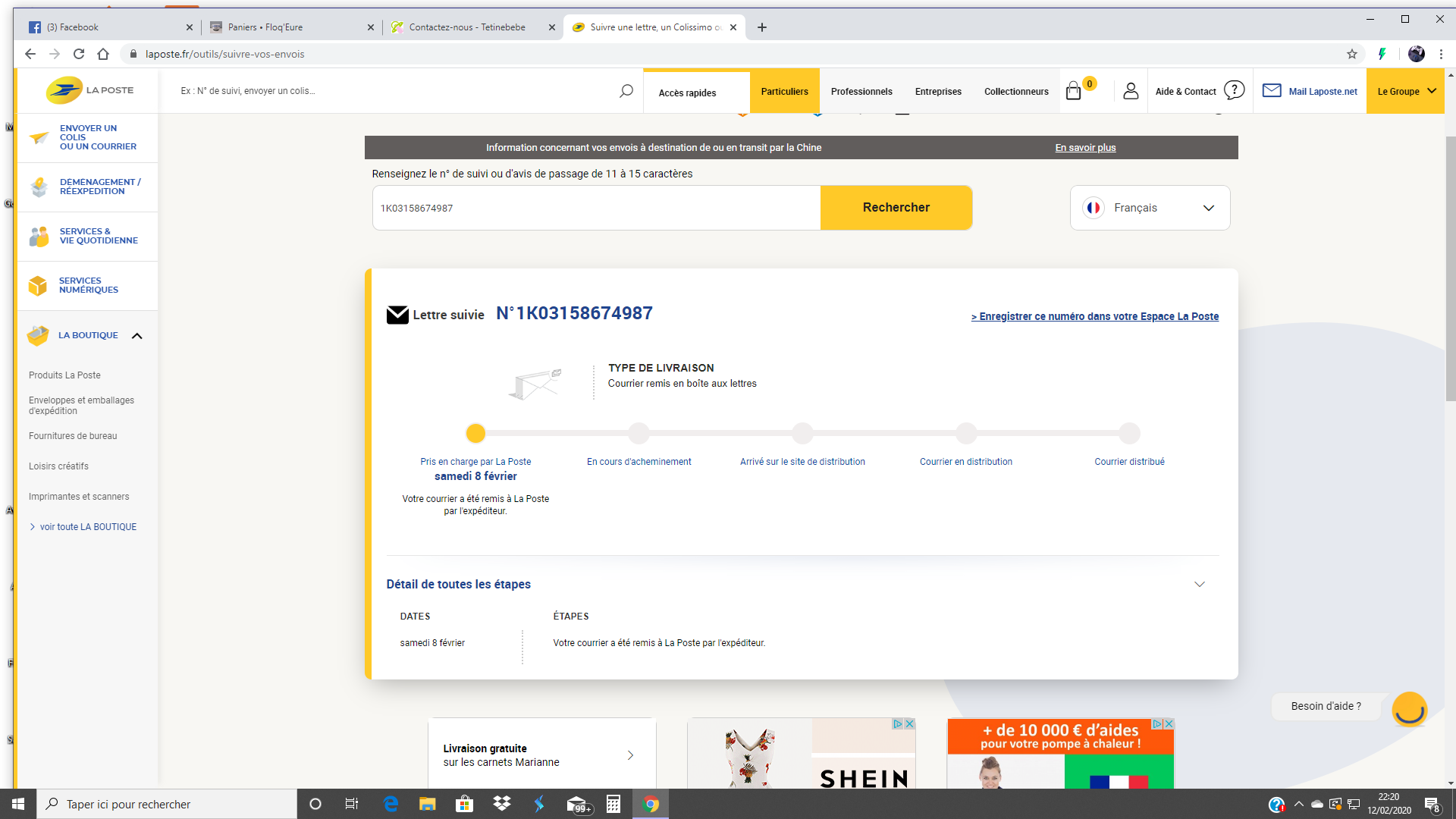The image size is (1456, 819).
Task: Click the Aide & Contact question mark icon
Action: pos(1234,90)
